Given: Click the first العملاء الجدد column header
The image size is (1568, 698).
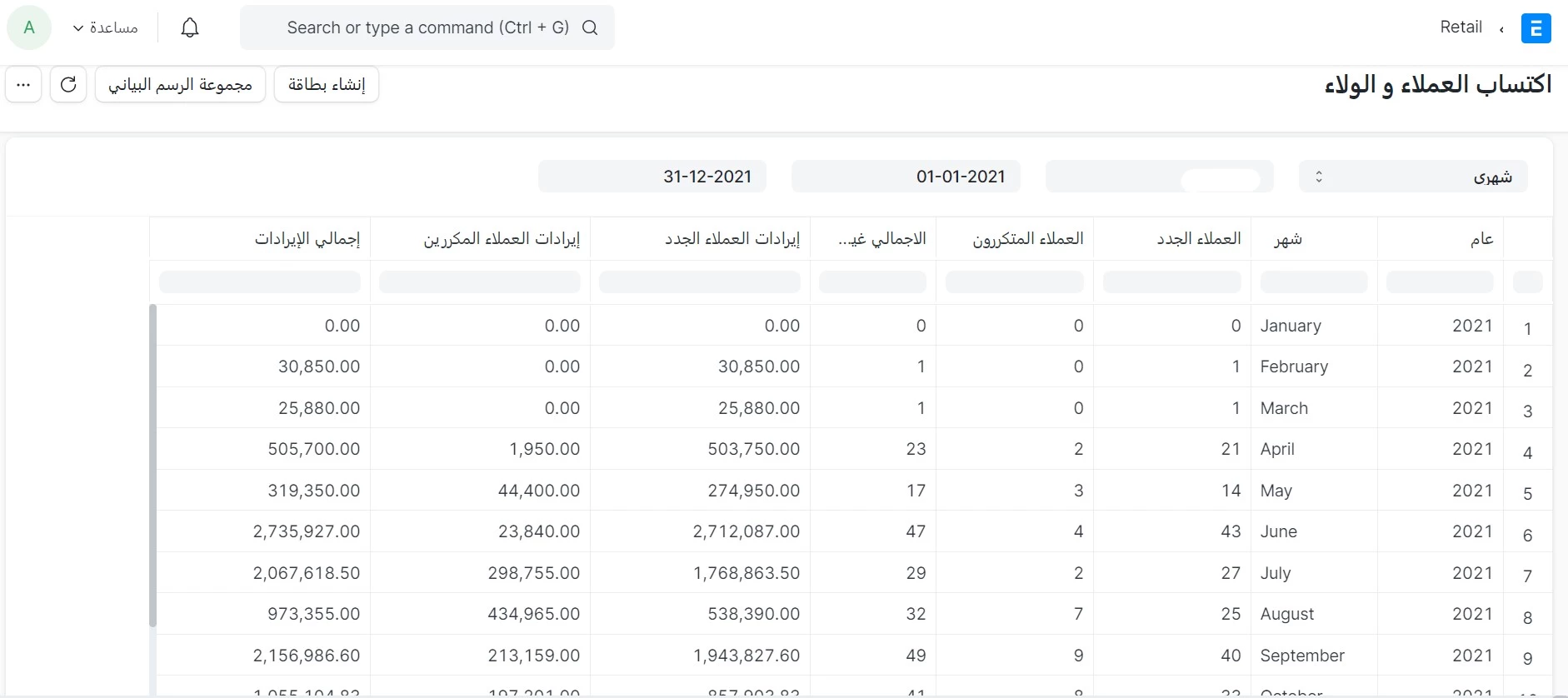Looking at the screenshot, I should tap(1172, 239).
